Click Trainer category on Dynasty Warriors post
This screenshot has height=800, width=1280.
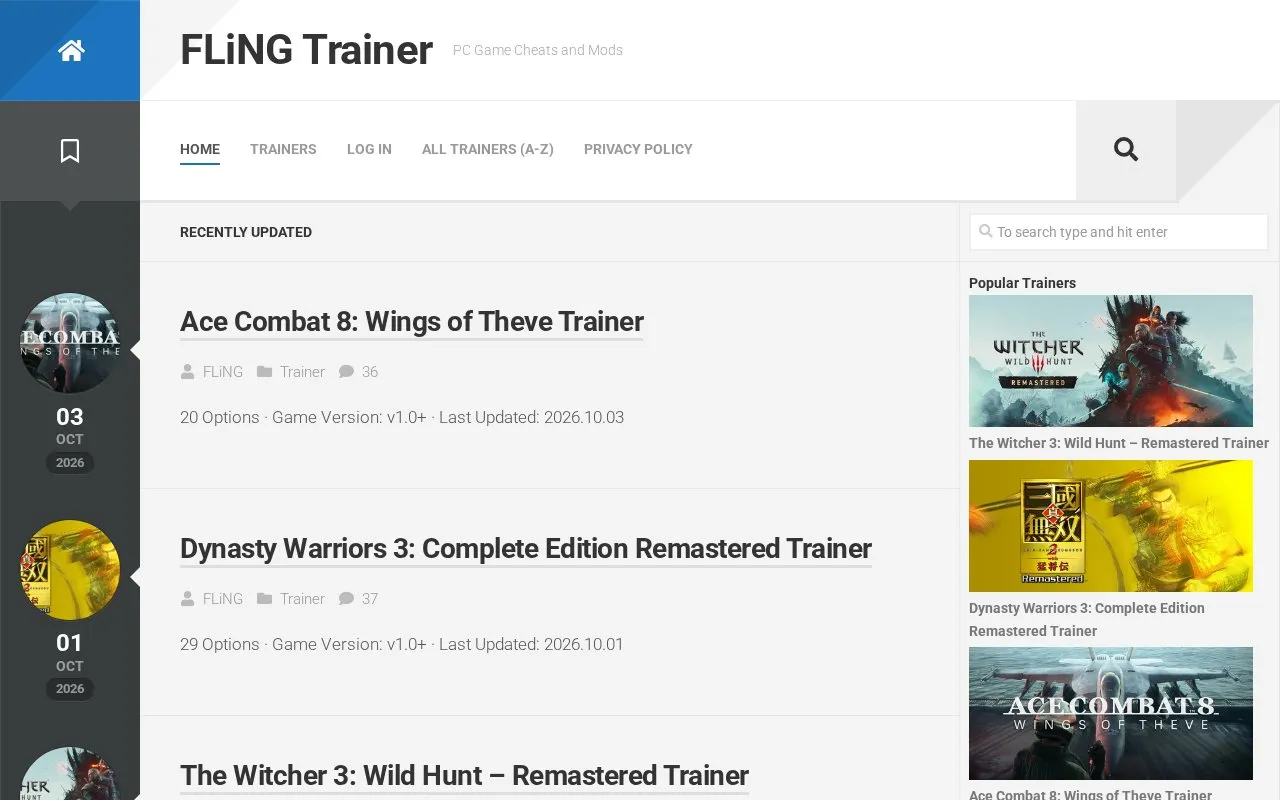click(302, 599)
